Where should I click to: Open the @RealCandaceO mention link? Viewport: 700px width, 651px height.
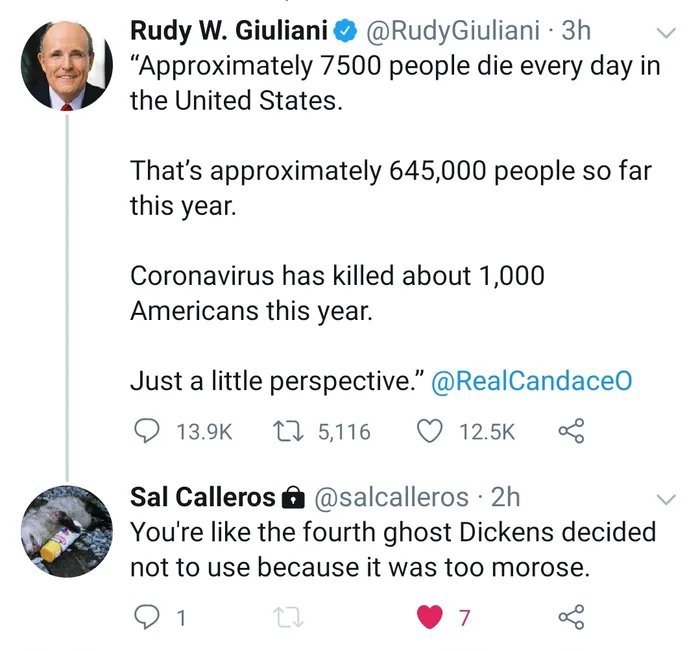coord(531,381)
